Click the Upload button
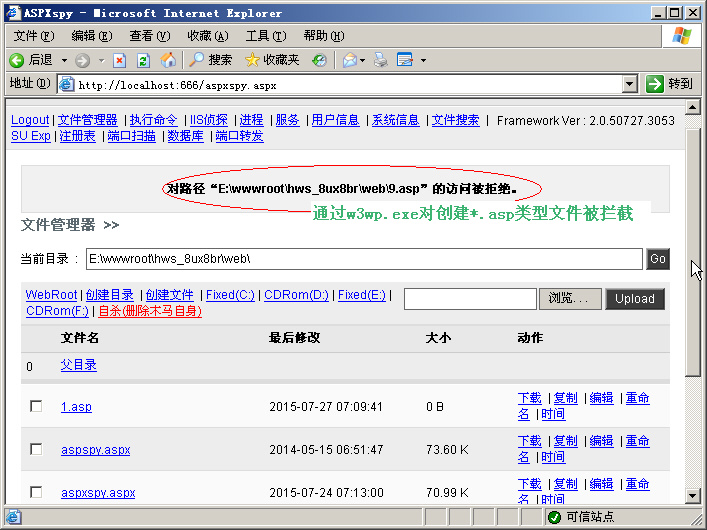The height and width of the screenshot is (530, 707). click(635, 299)
